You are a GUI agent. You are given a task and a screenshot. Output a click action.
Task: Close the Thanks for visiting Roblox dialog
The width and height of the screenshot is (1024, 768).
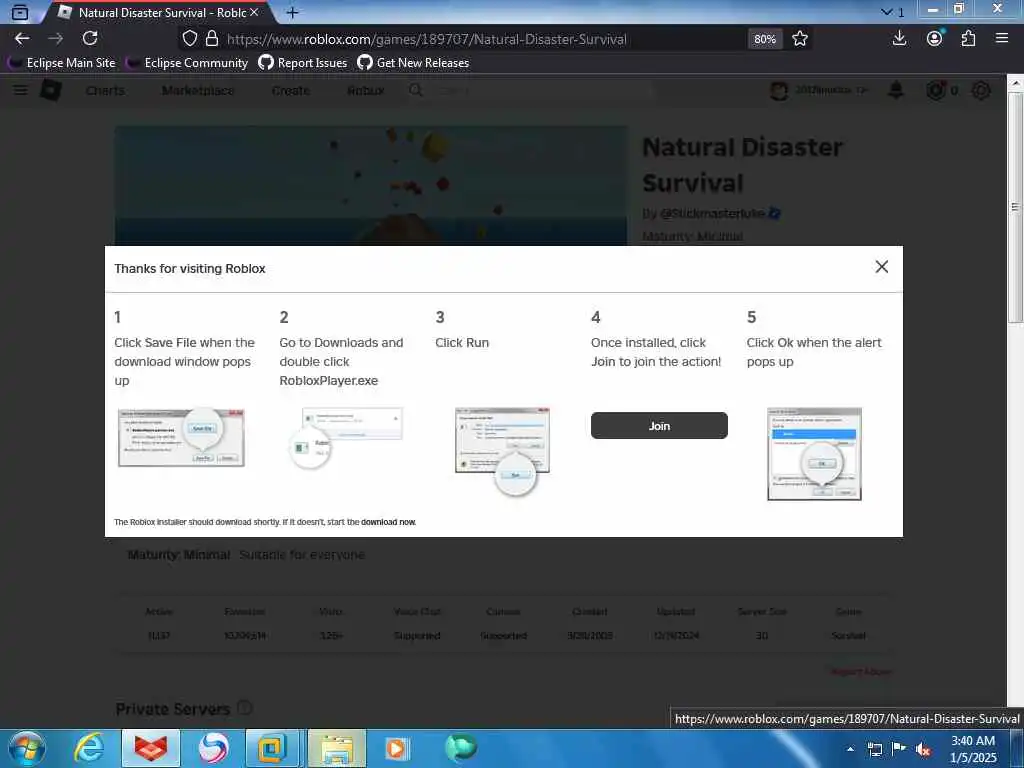coord(882,266)
